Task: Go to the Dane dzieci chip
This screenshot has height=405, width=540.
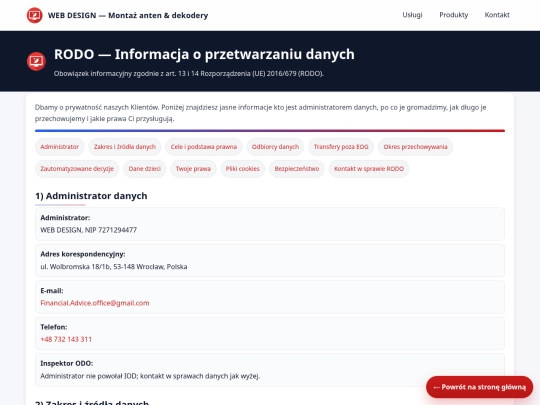Action: pyautogui.click(x=145, y=169)
